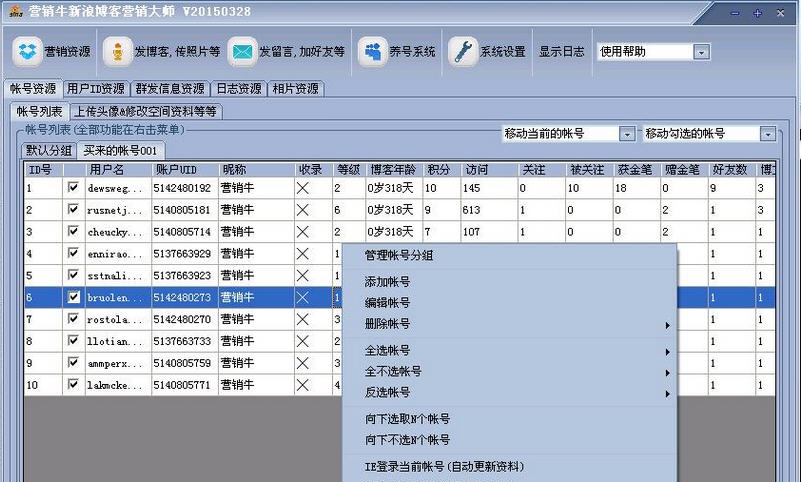Choose 管理帐号分组 in context menu
This screenshot has height=482, width=801.
tap(398, 255)
